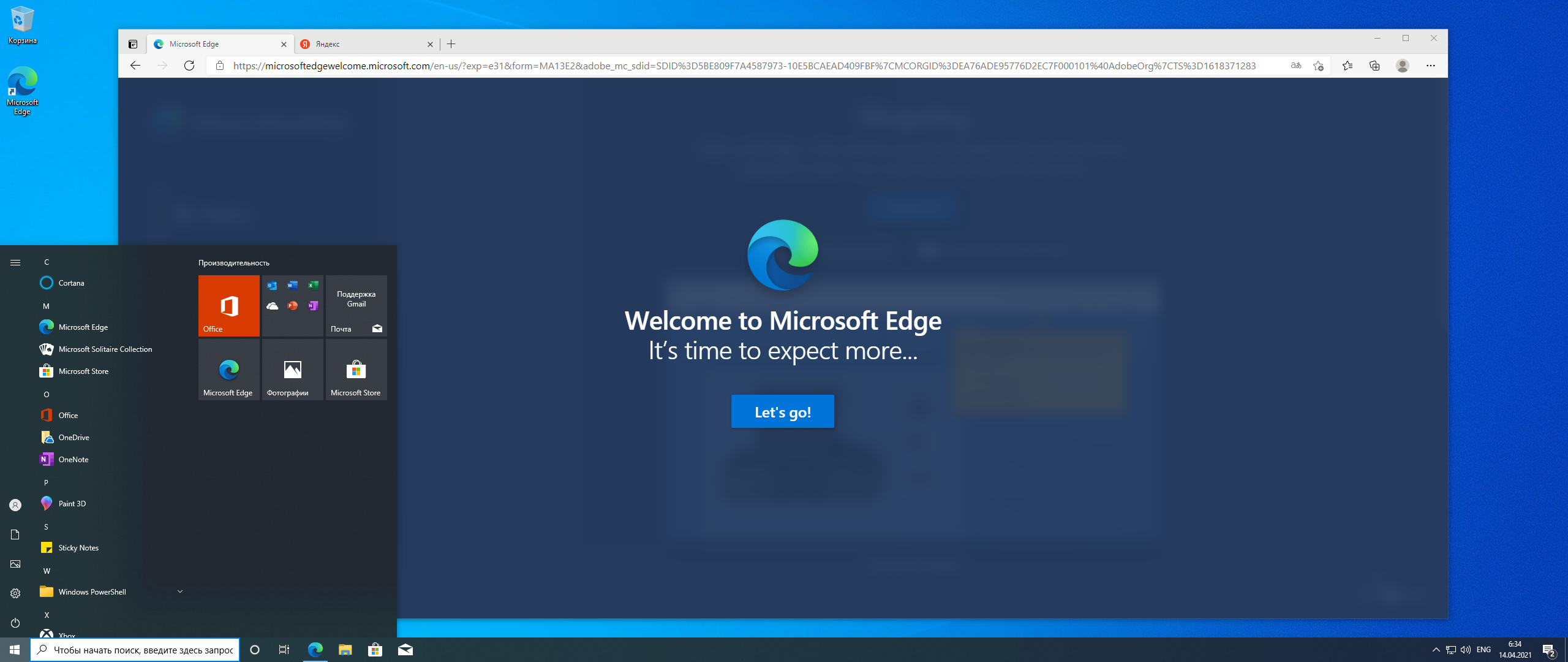Open Microsoft Edge tile in Start
Image resolution: width=1568 pixels, height=662 pixels.
pos(229,370)
